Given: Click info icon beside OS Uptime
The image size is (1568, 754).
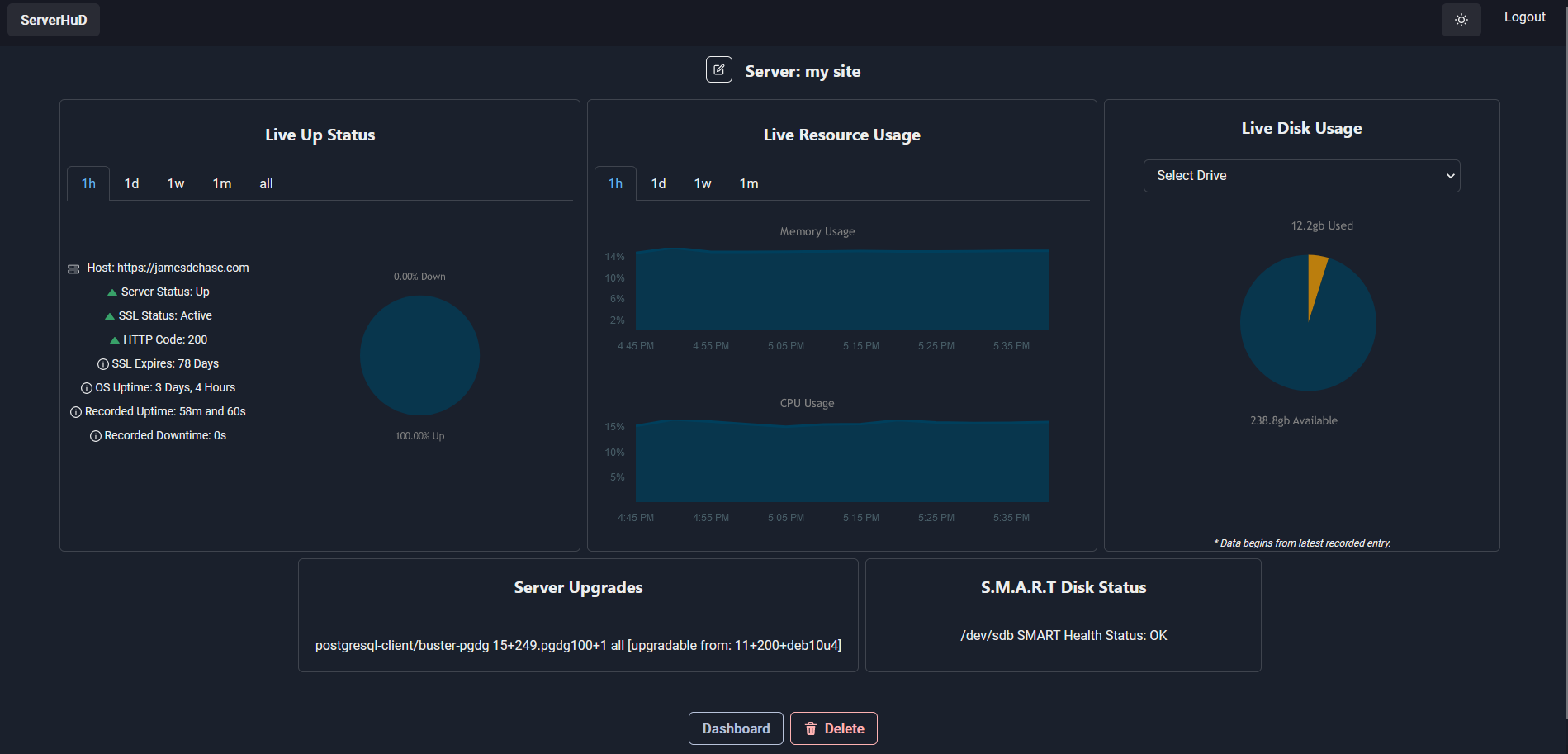Looking at the screenshot, I should [87, 388].
